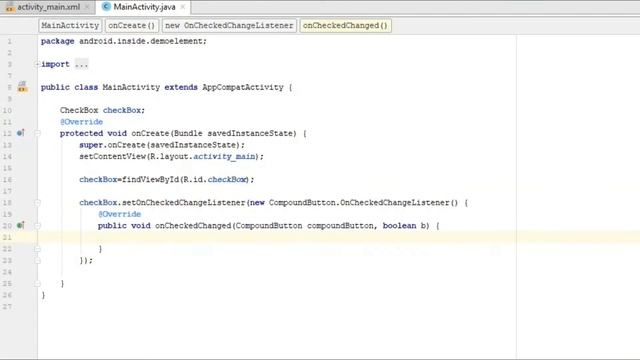The height and width of the screenshot is (360, 640).
Task: Collapse the setOnCheckedChangeListener fold on line 18
Action: pyautogui.click(x=37, y=202)
